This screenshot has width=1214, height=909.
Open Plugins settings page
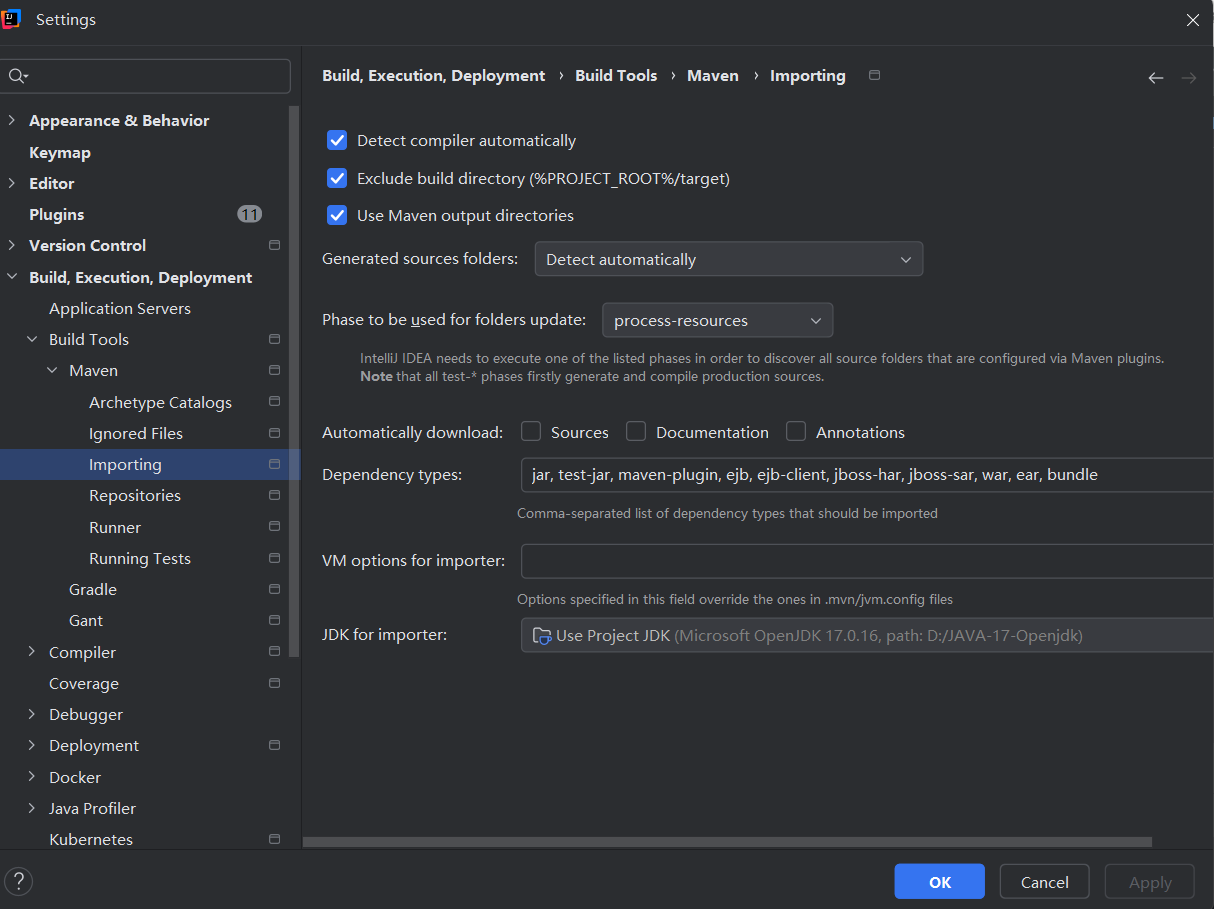point(56,214)
